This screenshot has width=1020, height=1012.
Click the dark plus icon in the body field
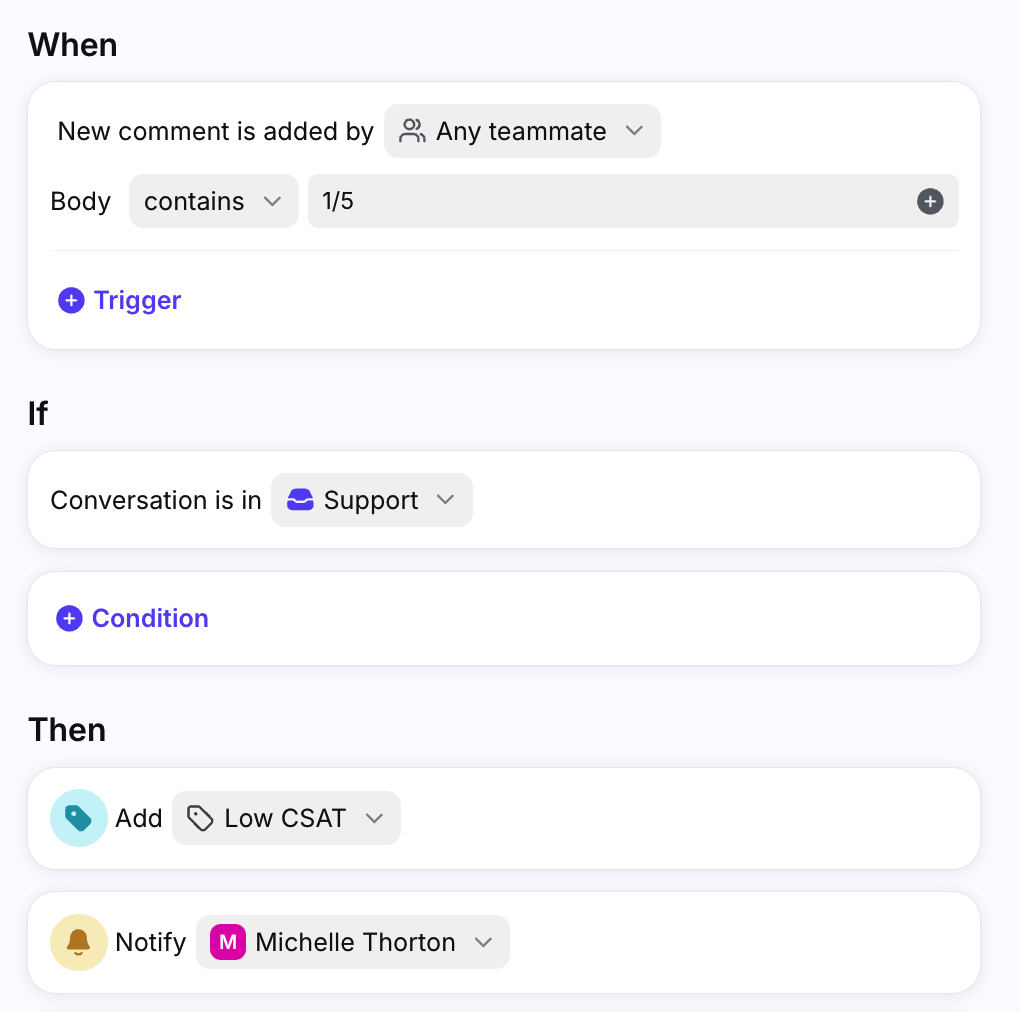(930, 202)
